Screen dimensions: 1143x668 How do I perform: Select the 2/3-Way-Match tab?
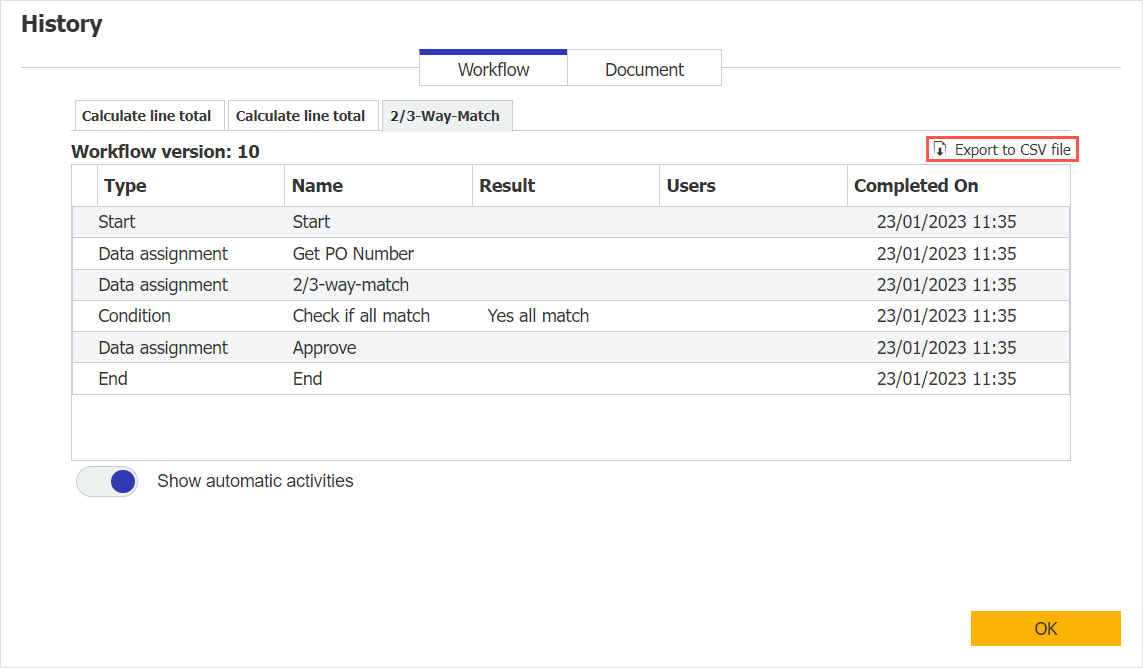[444, 115]
